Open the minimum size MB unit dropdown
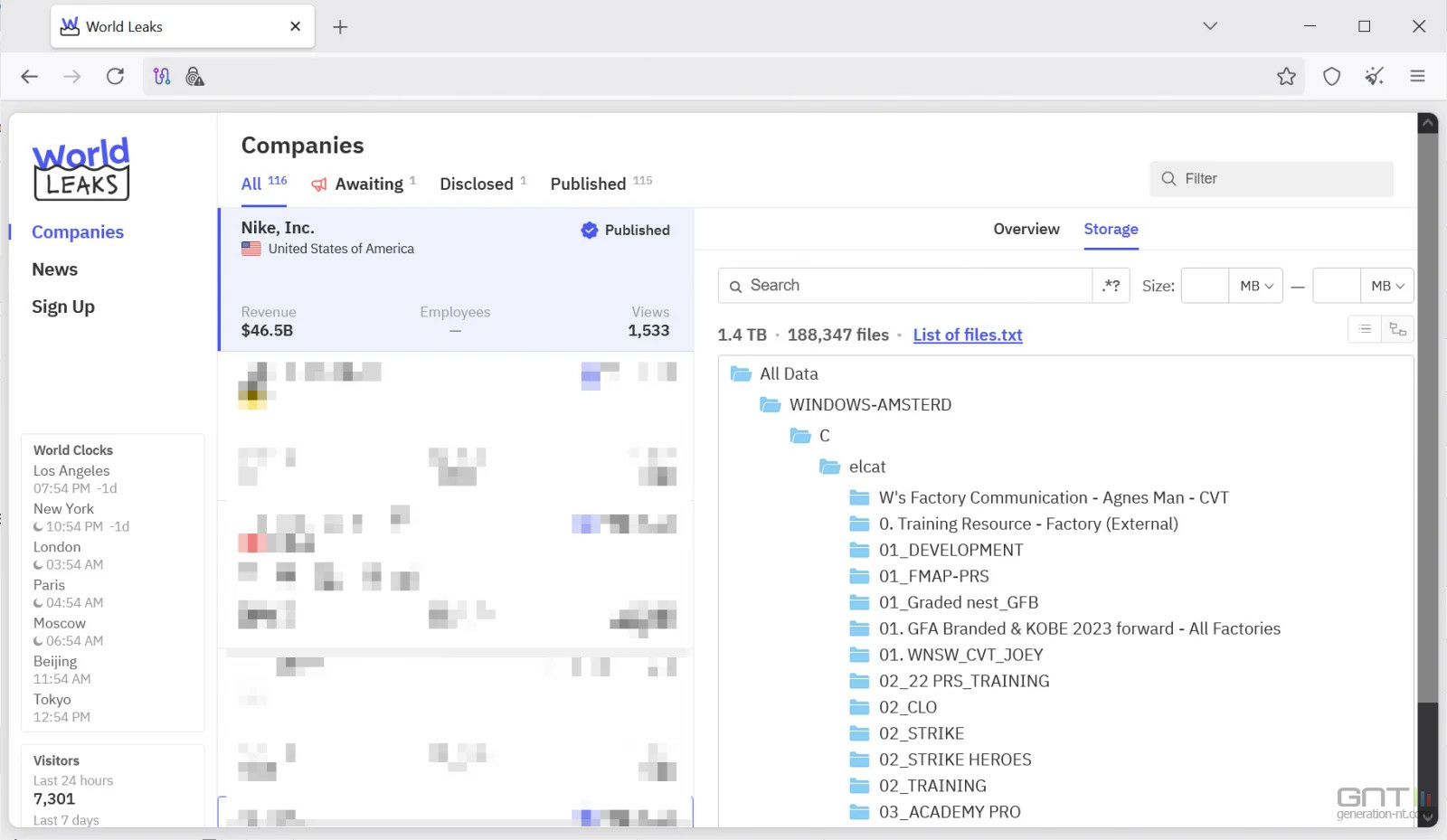This screenshot has width=1447, height=840. pos(1255,286)
